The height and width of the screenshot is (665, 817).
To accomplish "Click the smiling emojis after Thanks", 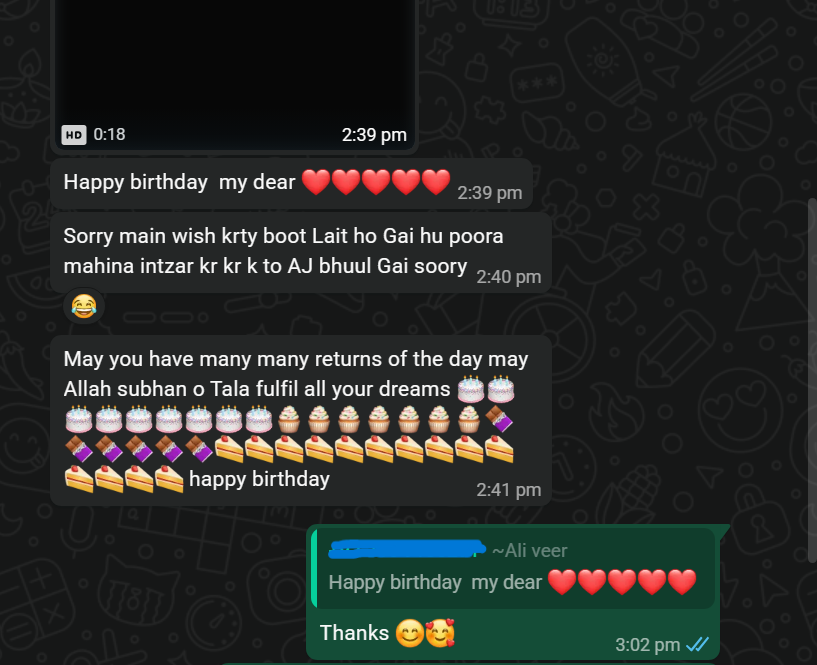I will tap(425, 633).
